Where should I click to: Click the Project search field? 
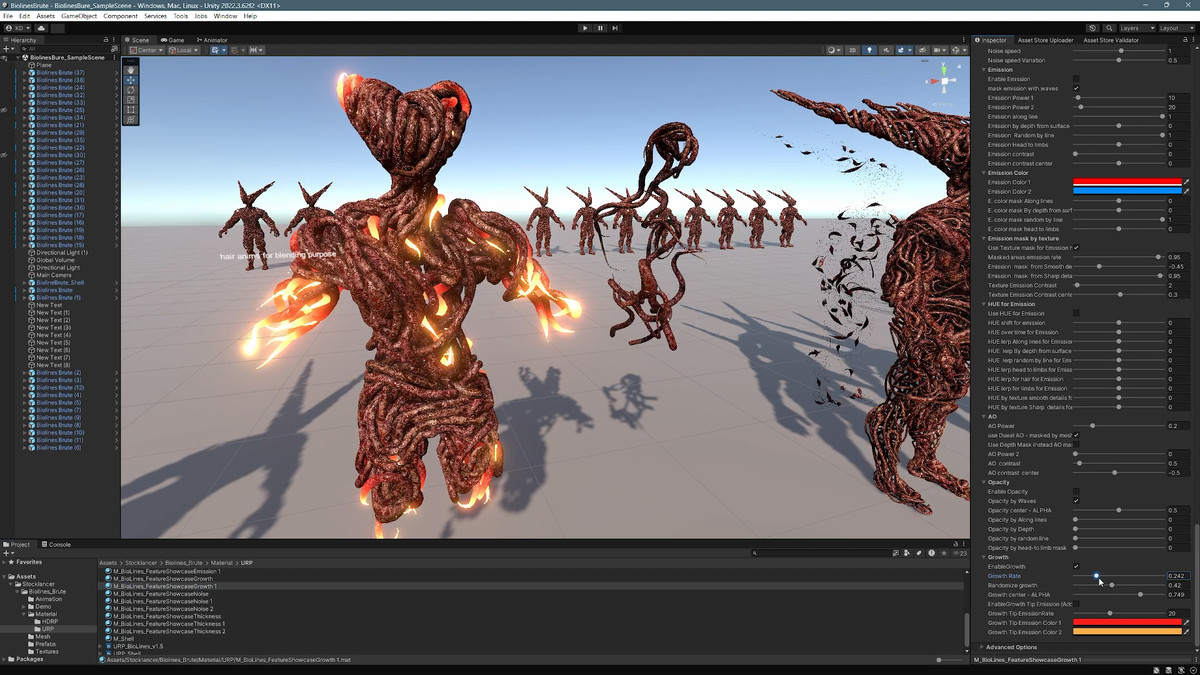pos(822,553)
